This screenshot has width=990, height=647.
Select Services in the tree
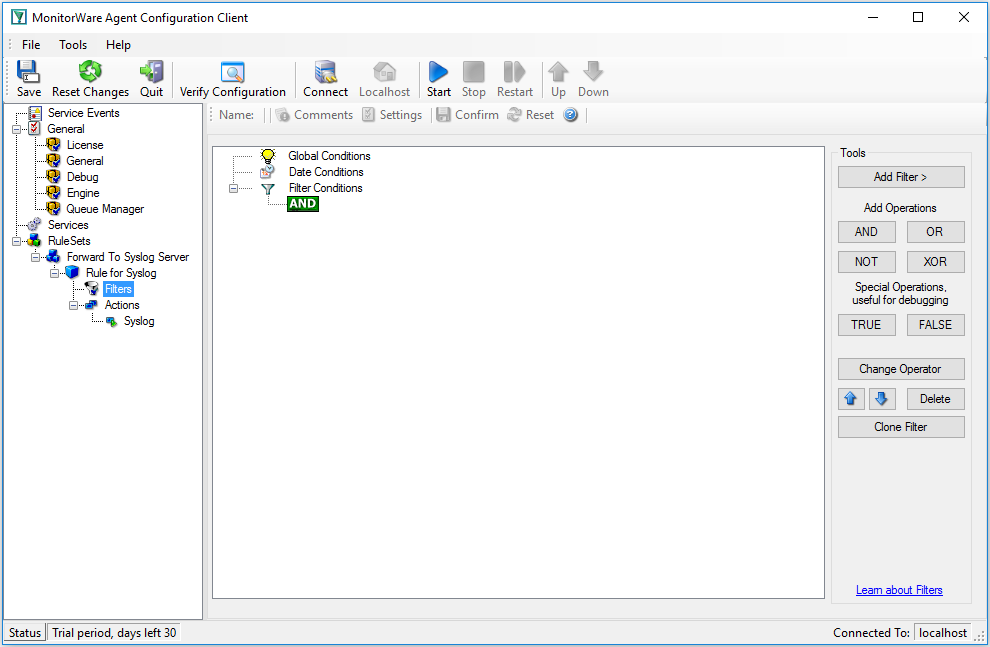click(x=68, y=225)
